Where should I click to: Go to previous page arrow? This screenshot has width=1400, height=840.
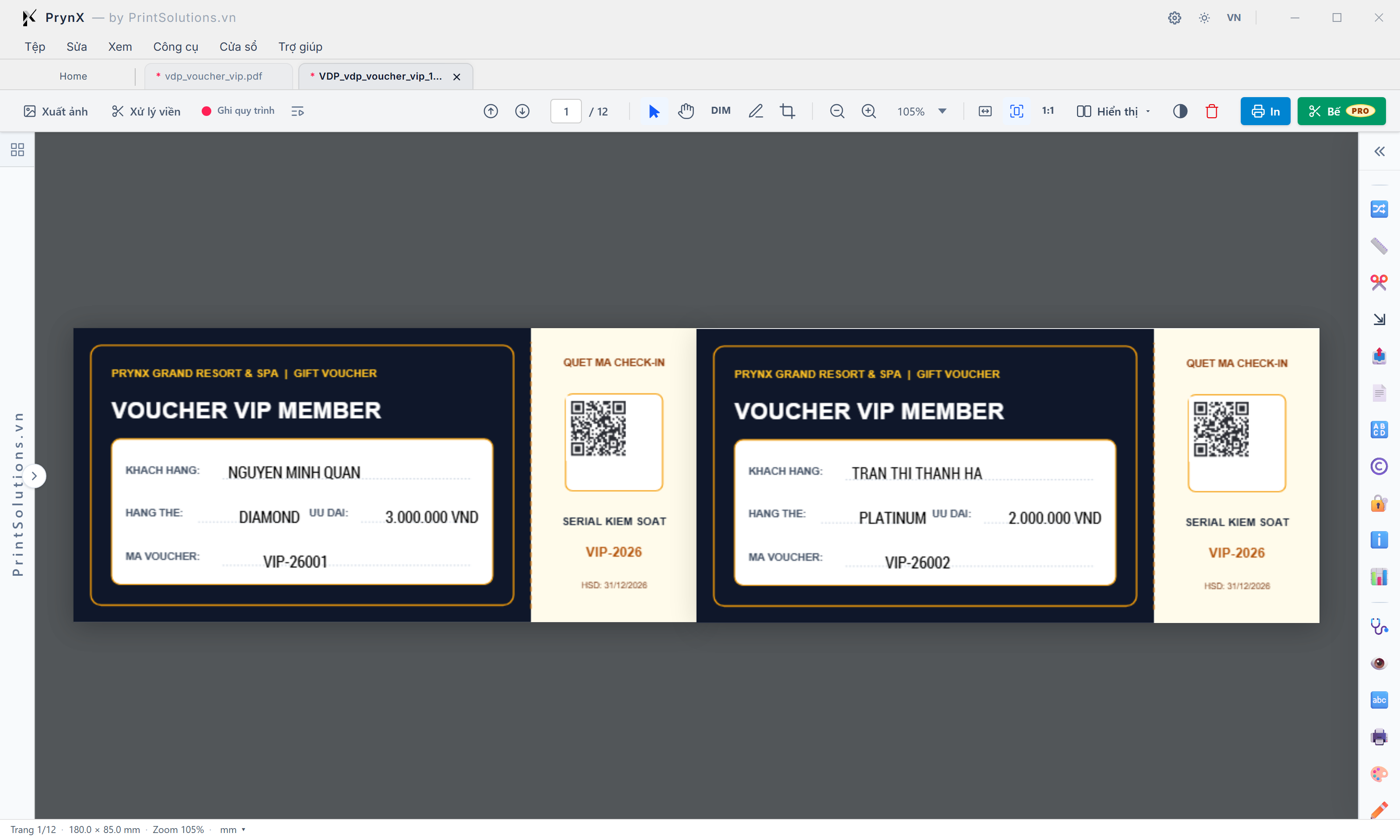(x=490, y=112)
